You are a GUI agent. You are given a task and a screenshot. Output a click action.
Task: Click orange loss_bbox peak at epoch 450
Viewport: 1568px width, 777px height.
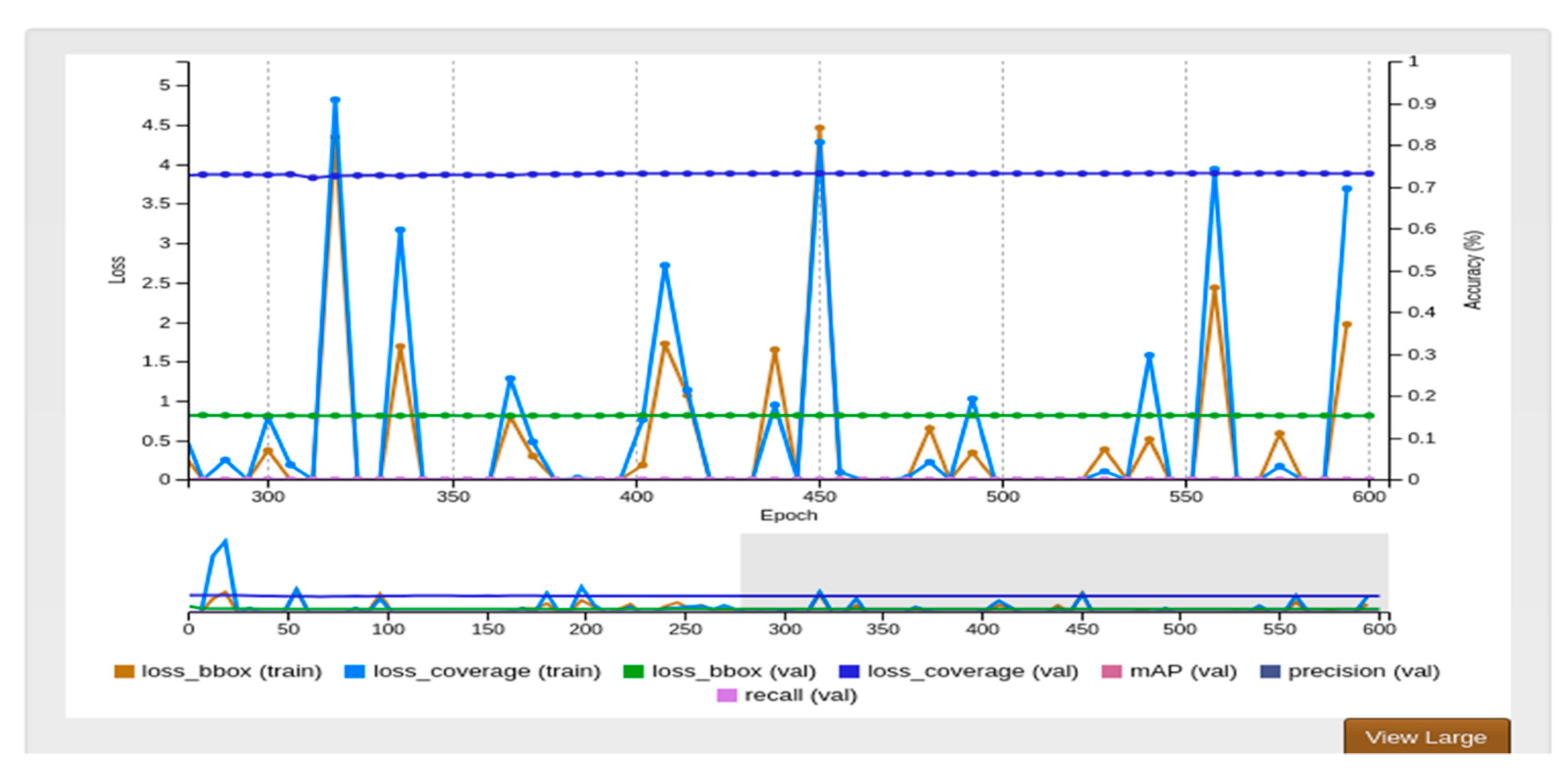tap(819, 129)
